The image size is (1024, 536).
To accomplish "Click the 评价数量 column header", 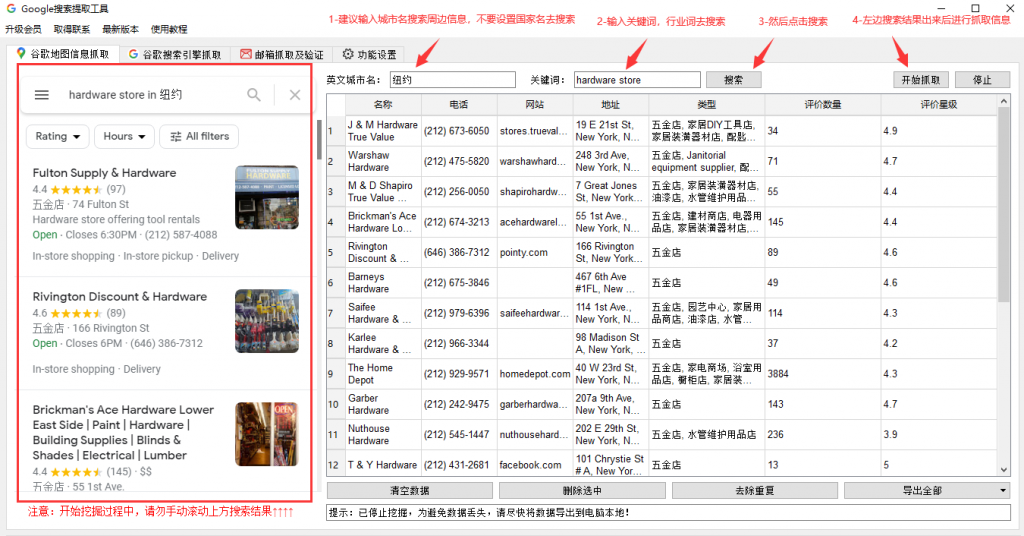I will coord(823,104).
